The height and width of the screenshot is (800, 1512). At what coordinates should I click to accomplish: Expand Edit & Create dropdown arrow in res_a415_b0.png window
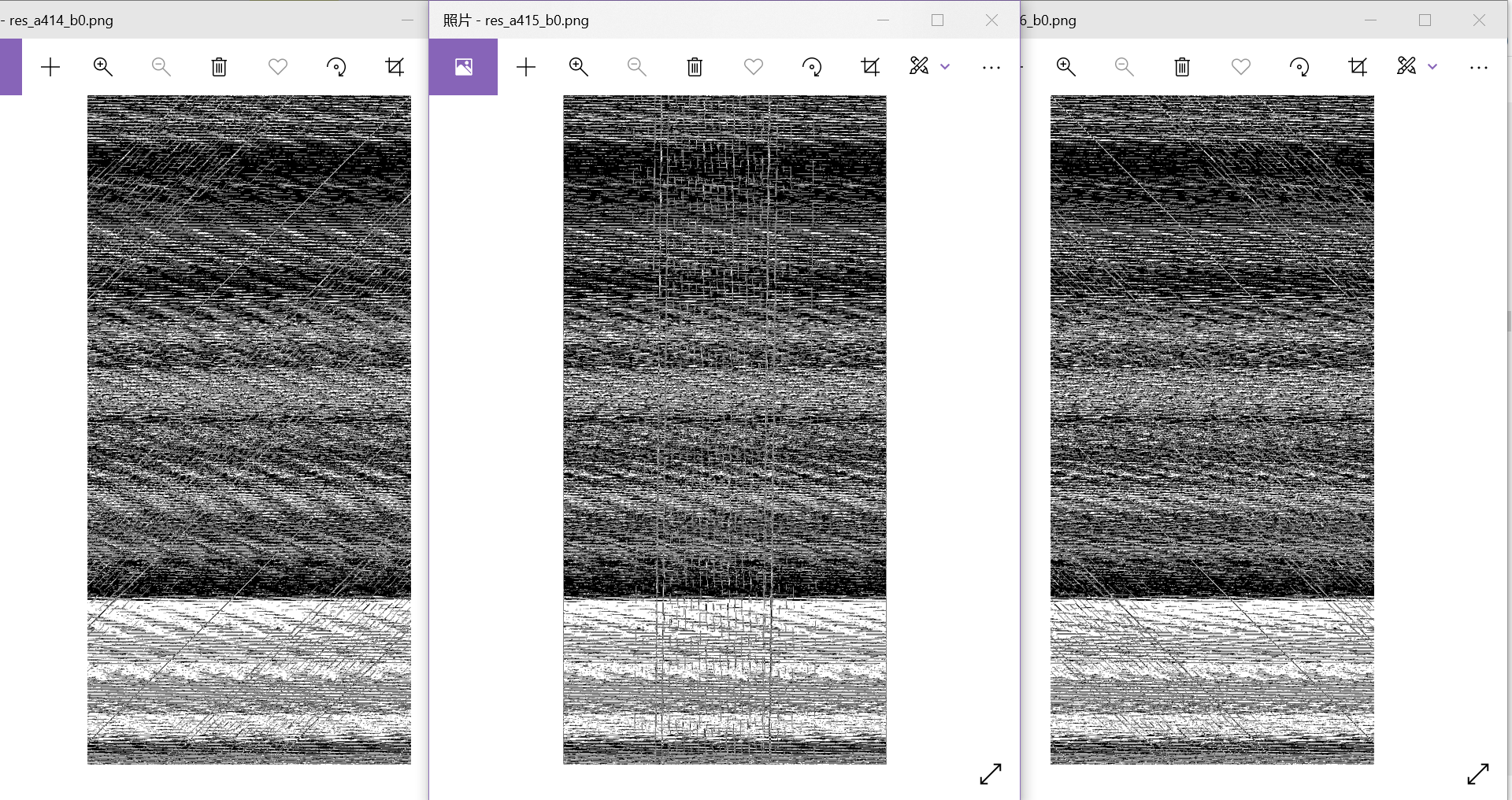(x=946, y=67)
